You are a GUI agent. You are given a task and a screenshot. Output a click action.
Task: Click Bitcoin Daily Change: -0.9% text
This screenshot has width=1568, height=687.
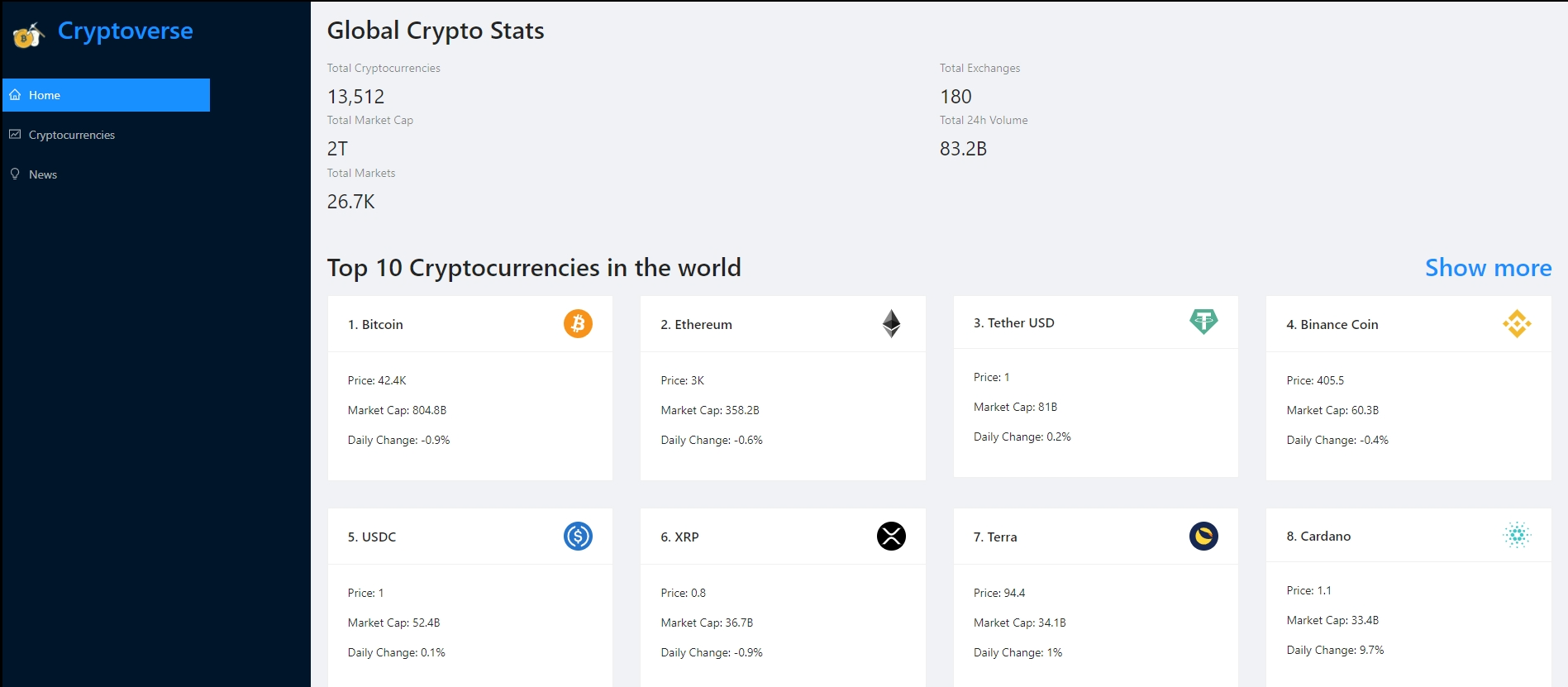pyautogui.click(x=398, y=441)
